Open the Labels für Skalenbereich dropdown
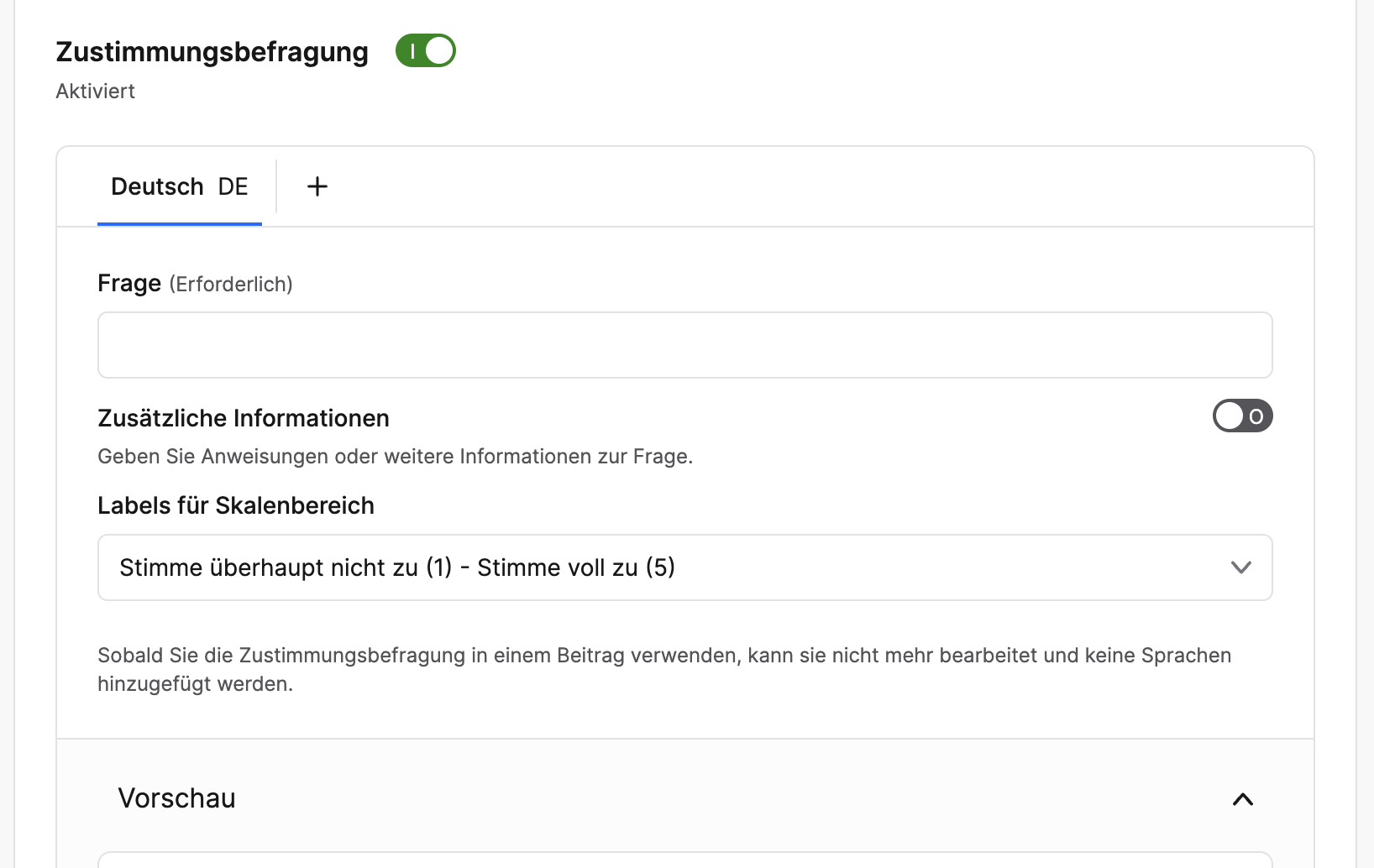Viewport: 1374px width, 868px height. coord(685,567)
